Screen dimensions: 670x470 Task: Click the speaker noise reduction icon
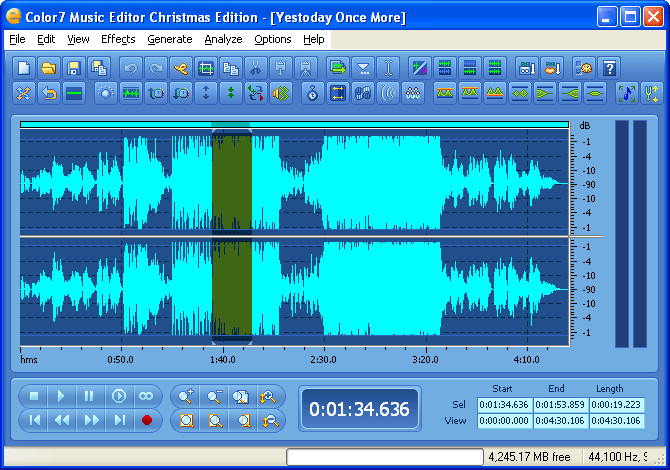point(281,93)
